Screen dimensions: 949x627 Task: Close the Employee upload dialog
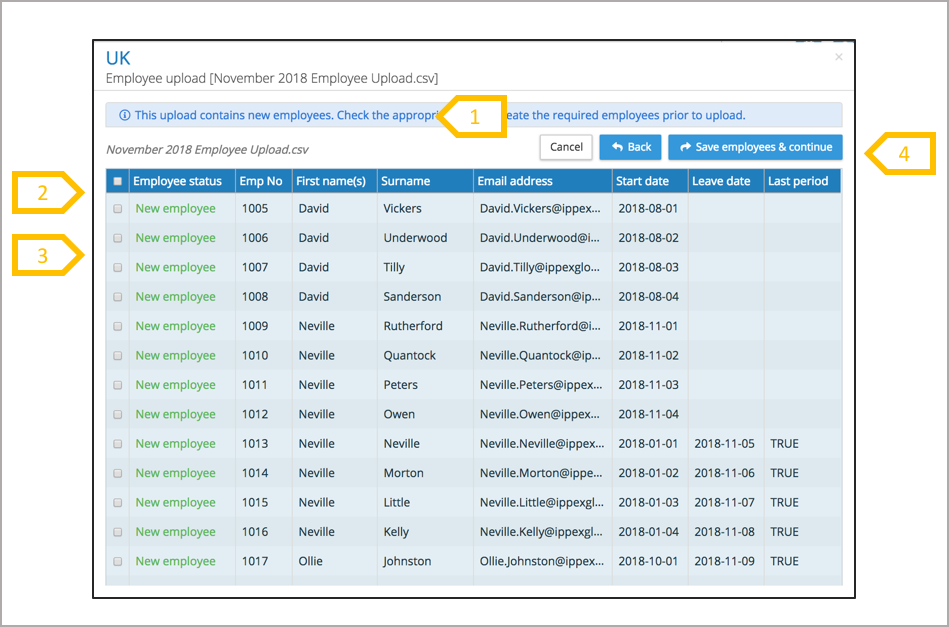pos(838,57)
